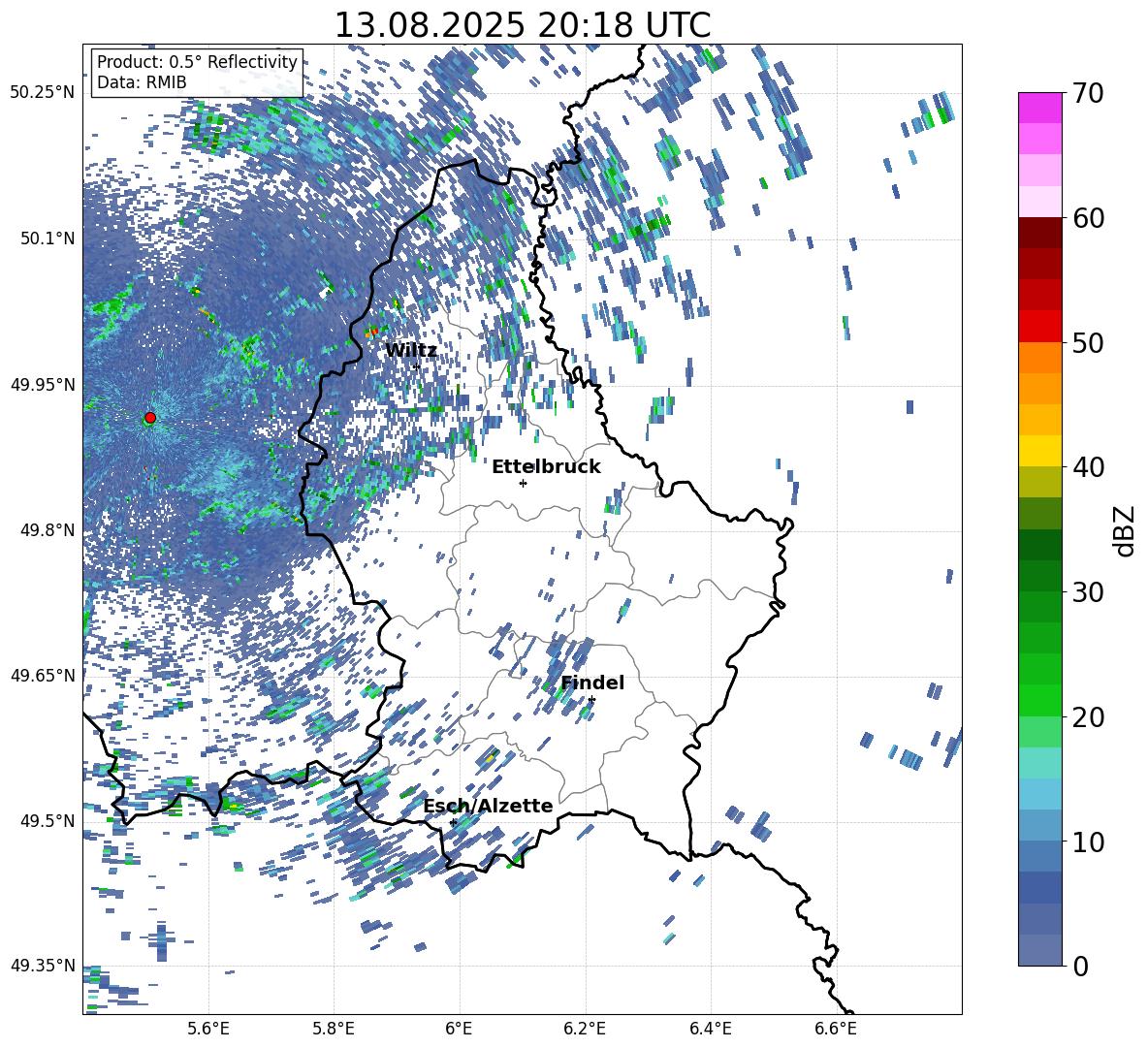Click the 6°E longitude label

(459, 1029)
